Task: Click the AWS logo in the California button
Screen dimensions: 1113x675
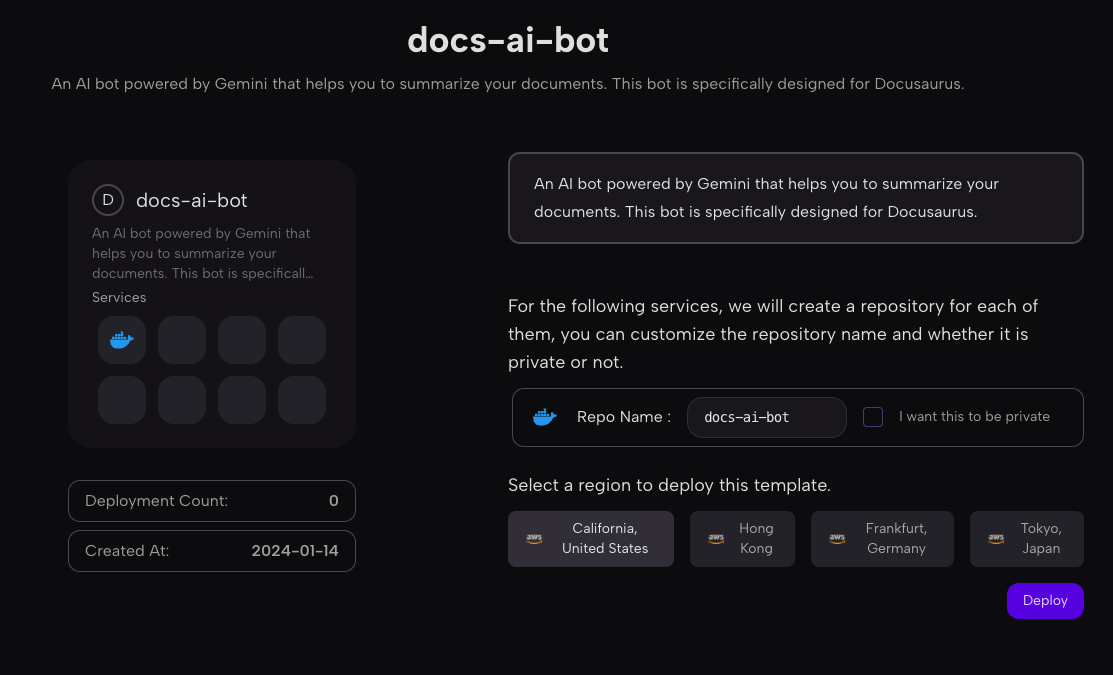Action: [534, 539]
